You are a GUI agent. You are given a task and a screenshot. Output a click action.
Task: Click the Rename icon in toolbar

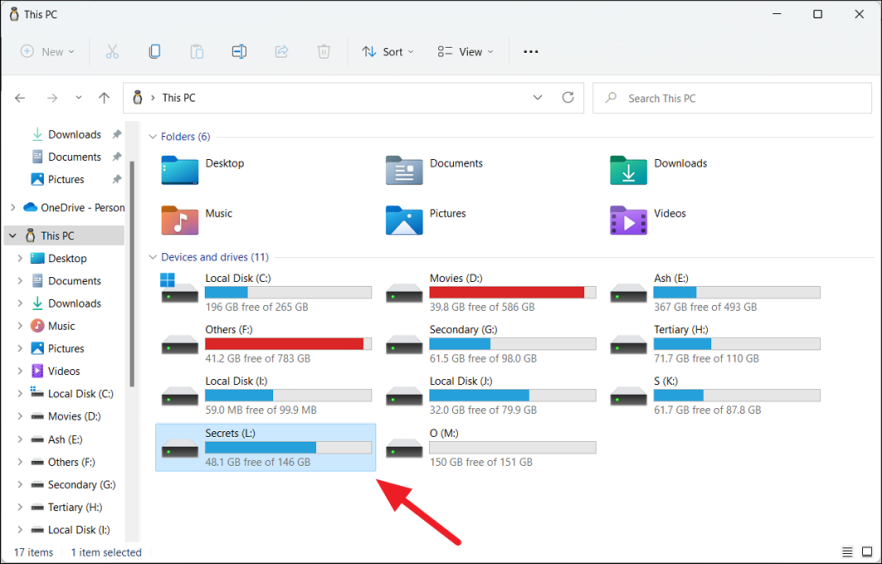coord(239,52)
